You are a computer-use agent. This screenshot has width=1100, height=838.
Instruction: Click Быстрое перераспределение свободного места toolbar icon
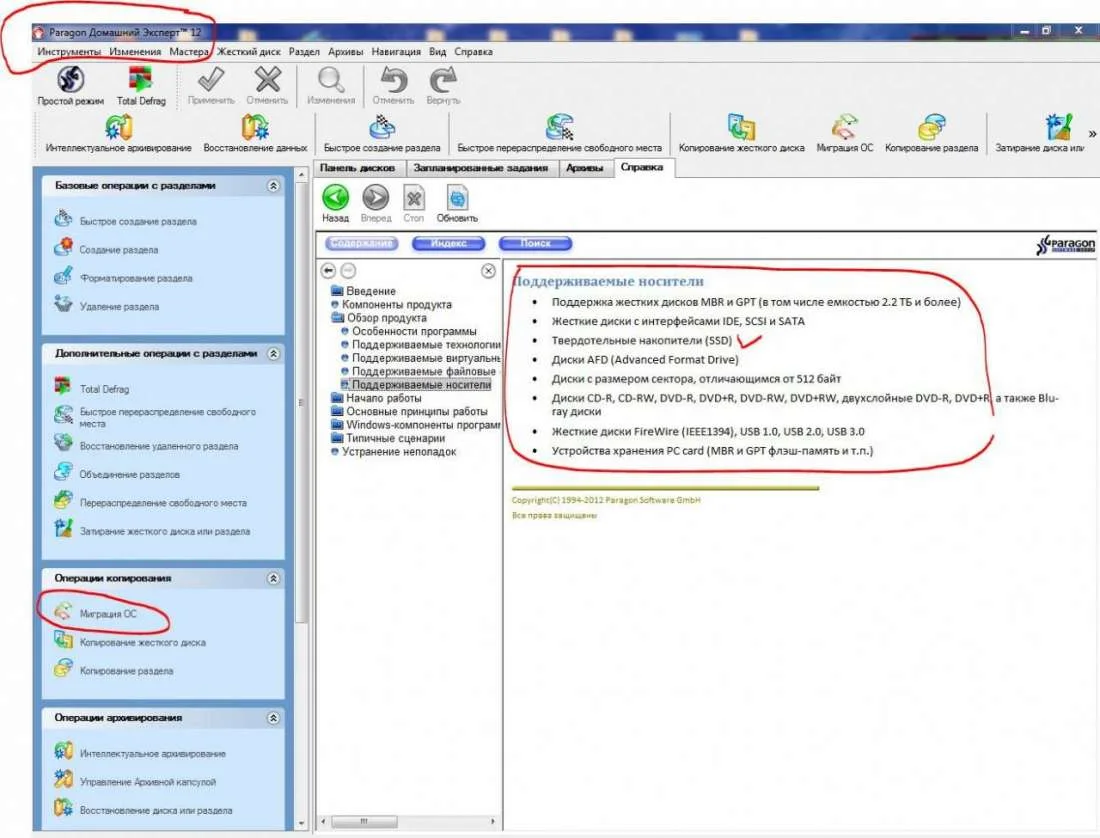(559, 134)
